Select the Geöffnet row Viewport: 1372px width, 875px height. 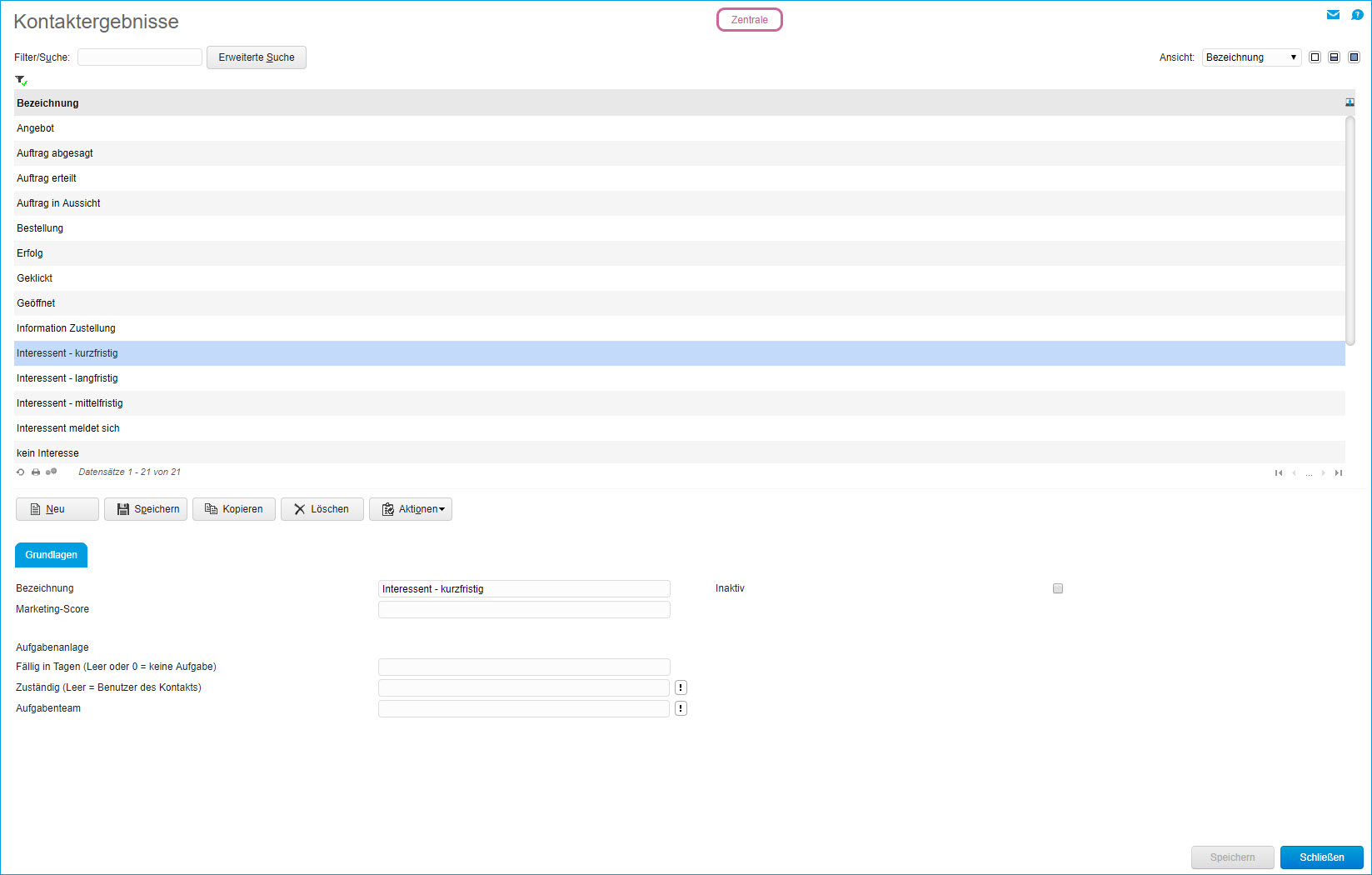680,303
